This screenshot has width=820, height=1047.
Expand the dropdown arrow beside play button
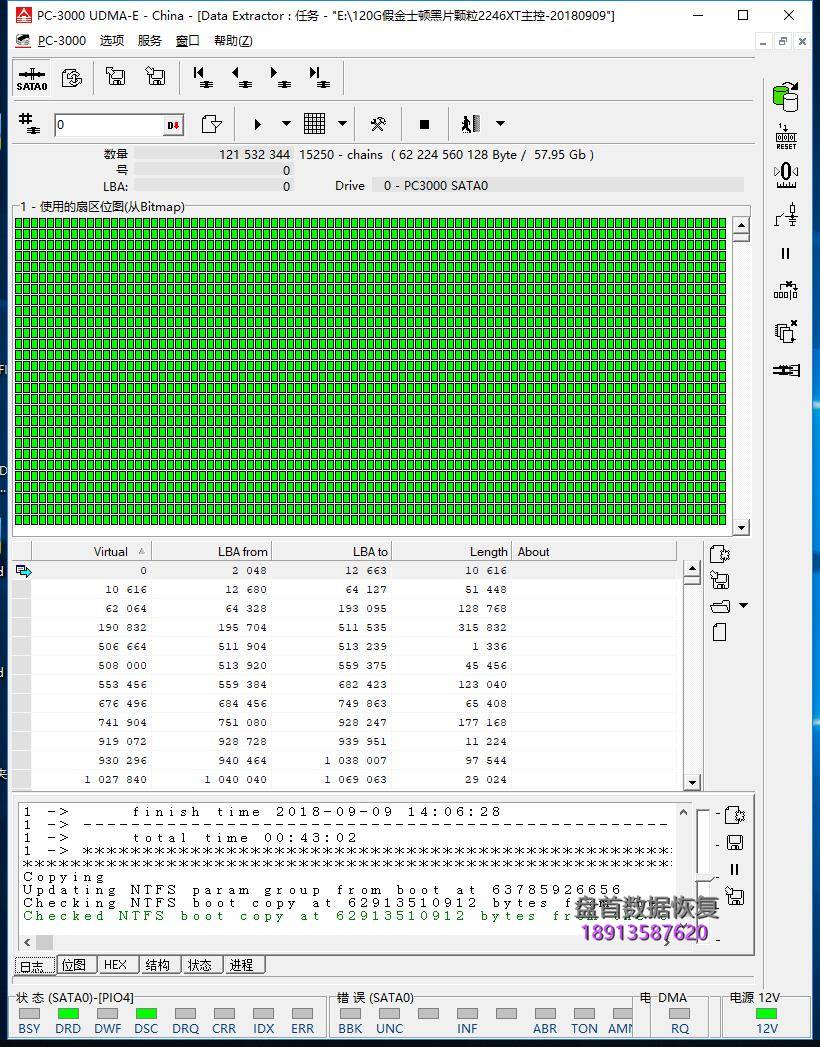(286, 124)
